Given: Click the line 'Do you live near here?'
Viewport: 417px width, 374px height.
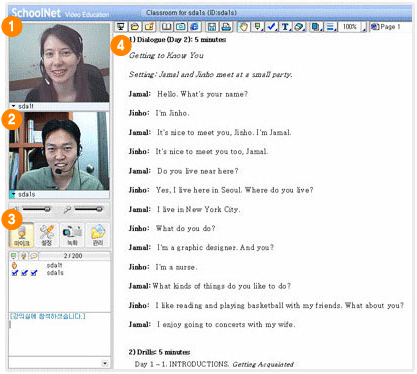Looking at the screenshot, I should 198,171.
